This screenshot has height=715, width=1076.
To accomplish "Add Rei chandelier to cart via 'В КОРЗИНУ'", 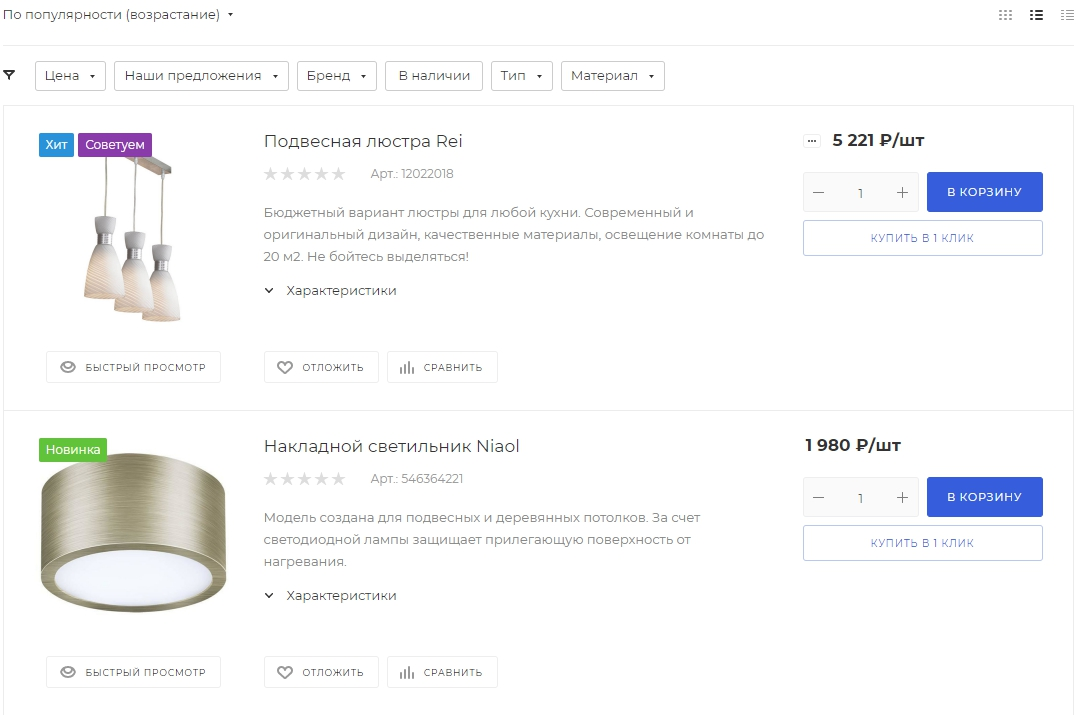I will [x=984, y=191].
